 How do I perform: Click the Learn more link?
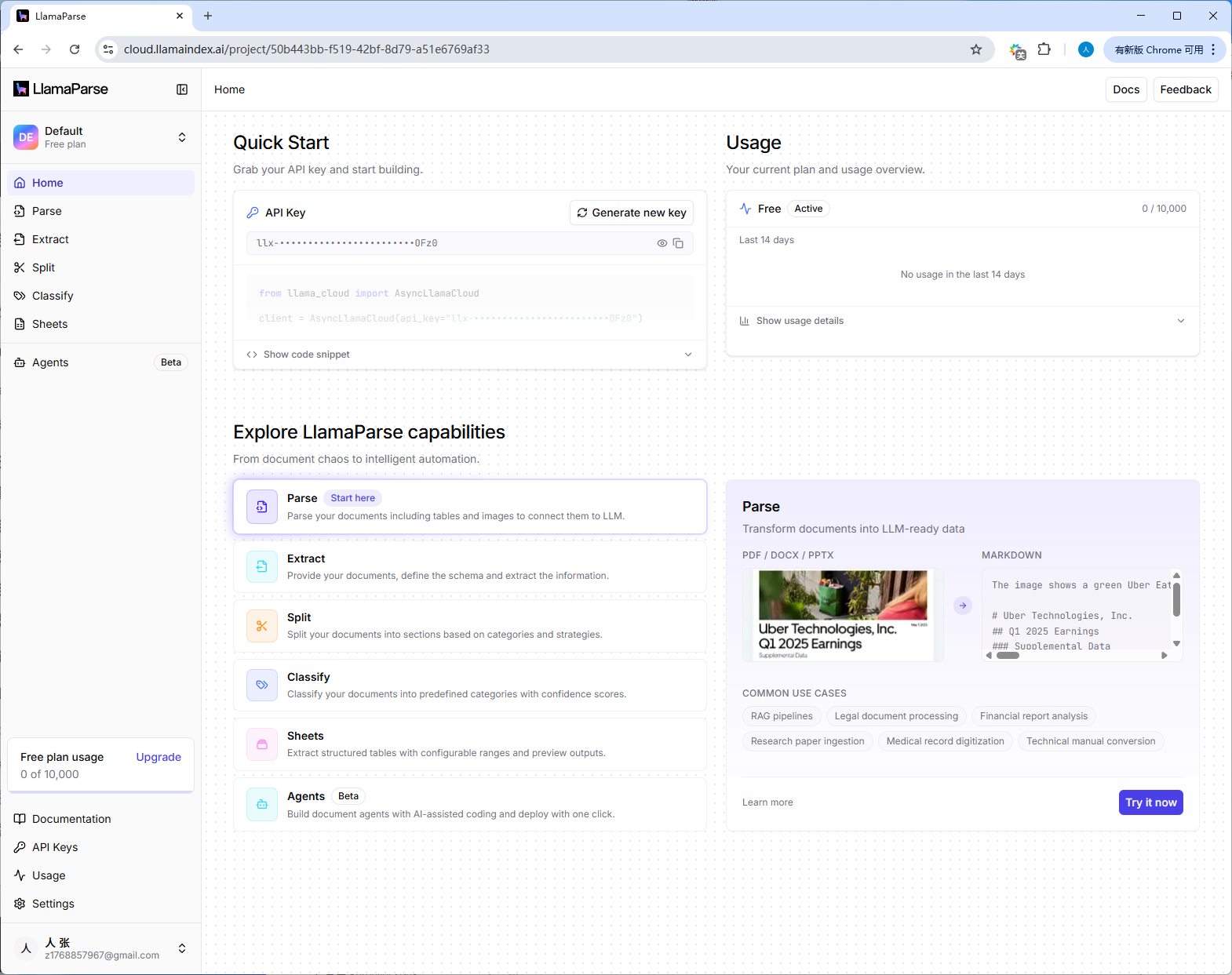pos(767,802)
